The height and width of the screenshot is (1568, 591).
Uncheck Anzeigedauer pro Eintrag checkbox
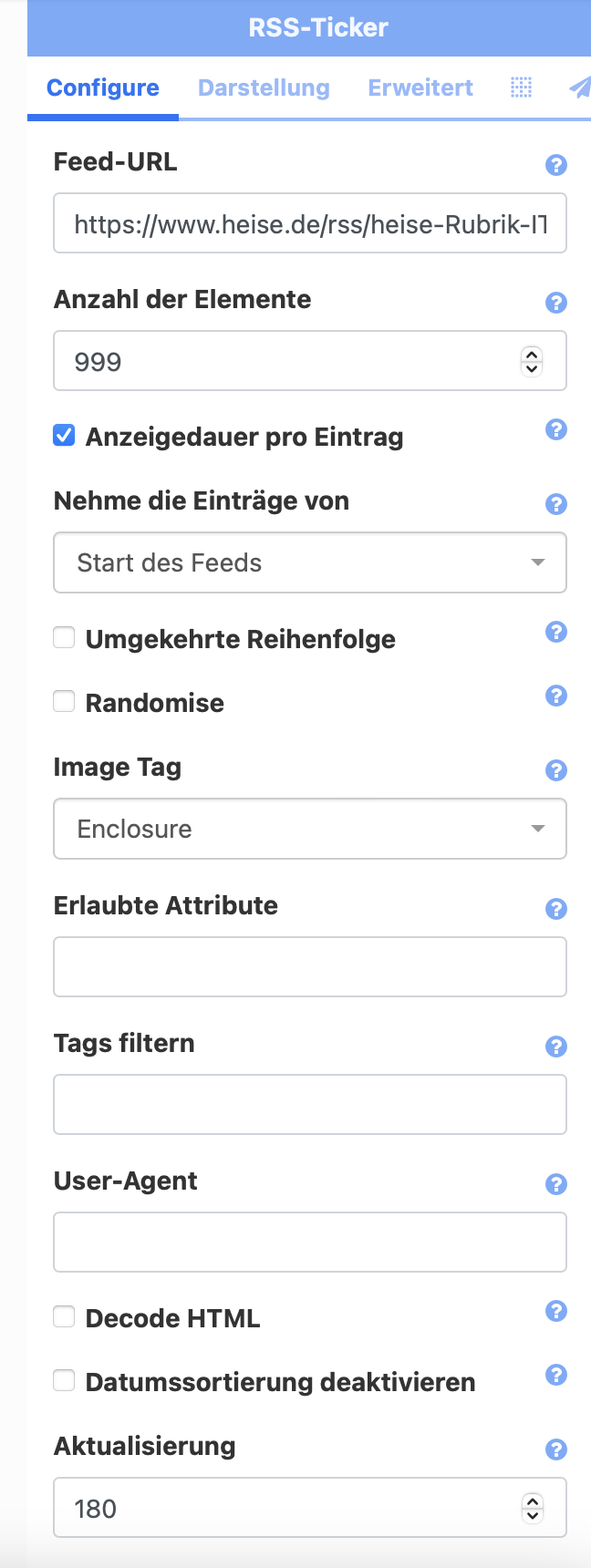coord(64,436)
